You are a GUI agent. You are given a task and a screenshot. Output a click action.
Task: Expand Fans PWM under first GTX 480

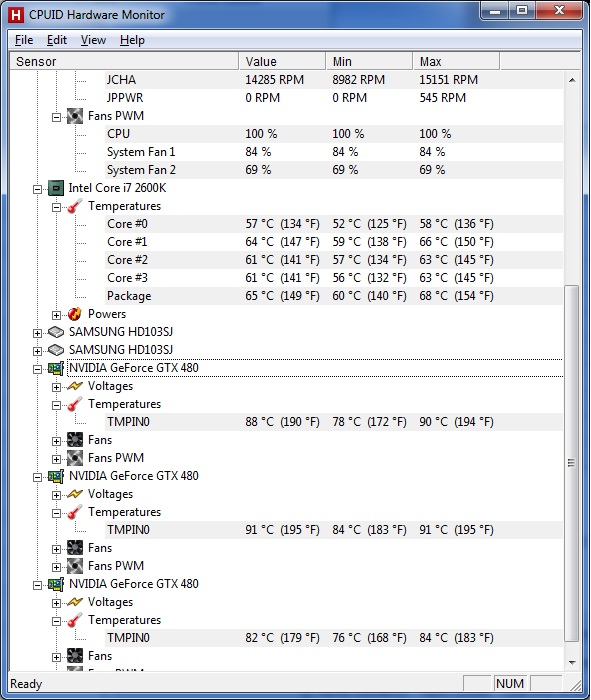pyautogui.click(x=56, y=459)
